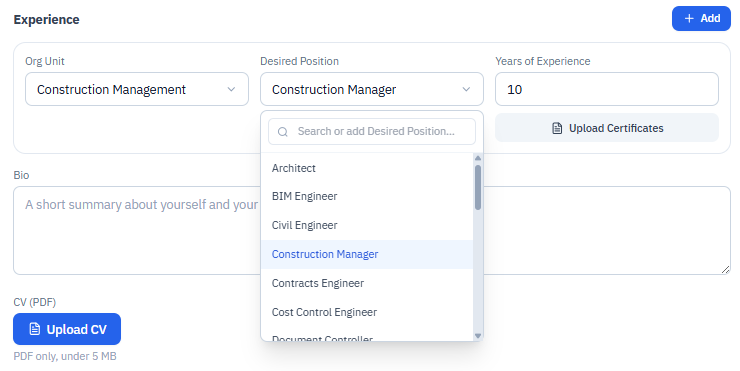Click the Upload CV button
The width and height of the screenshot is (740, 371).
[67, 329]
